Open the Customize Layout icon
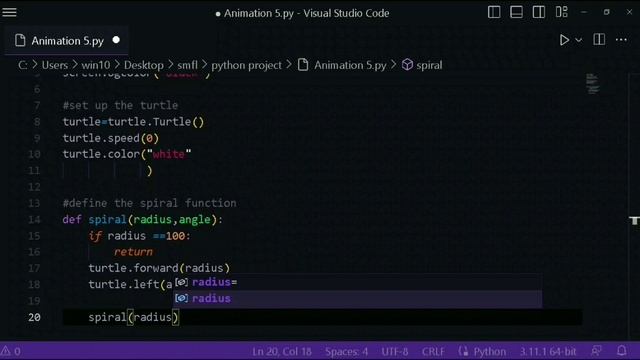 pos(562,12)
